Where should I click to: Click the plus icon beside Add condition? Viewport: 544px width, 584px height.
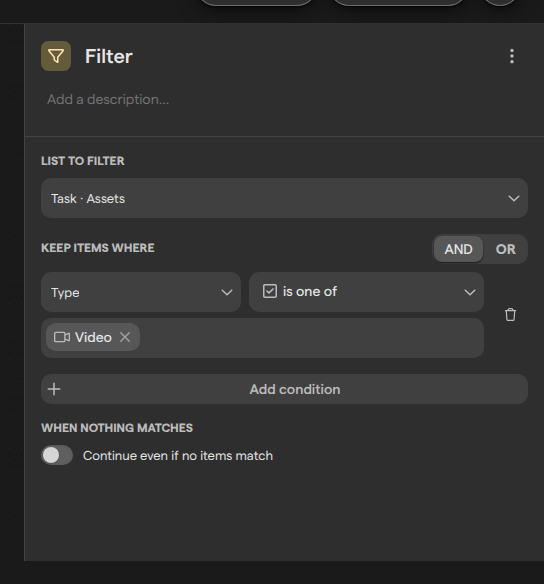coord(54,389)
